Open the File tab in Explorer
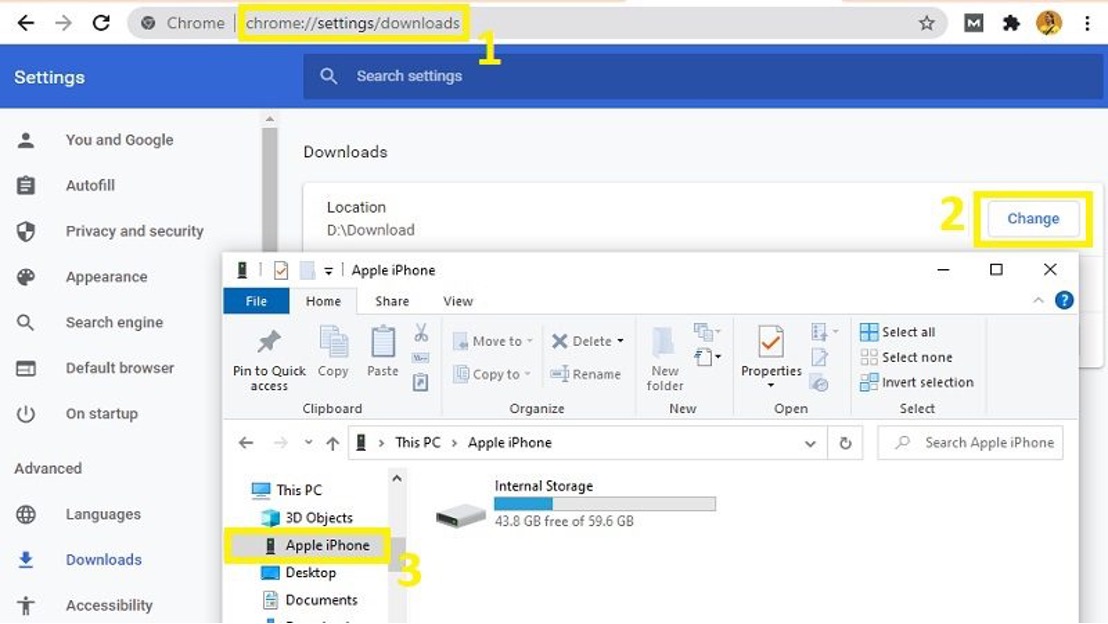This screenshot has height=624, width=1108. (256, 301)
